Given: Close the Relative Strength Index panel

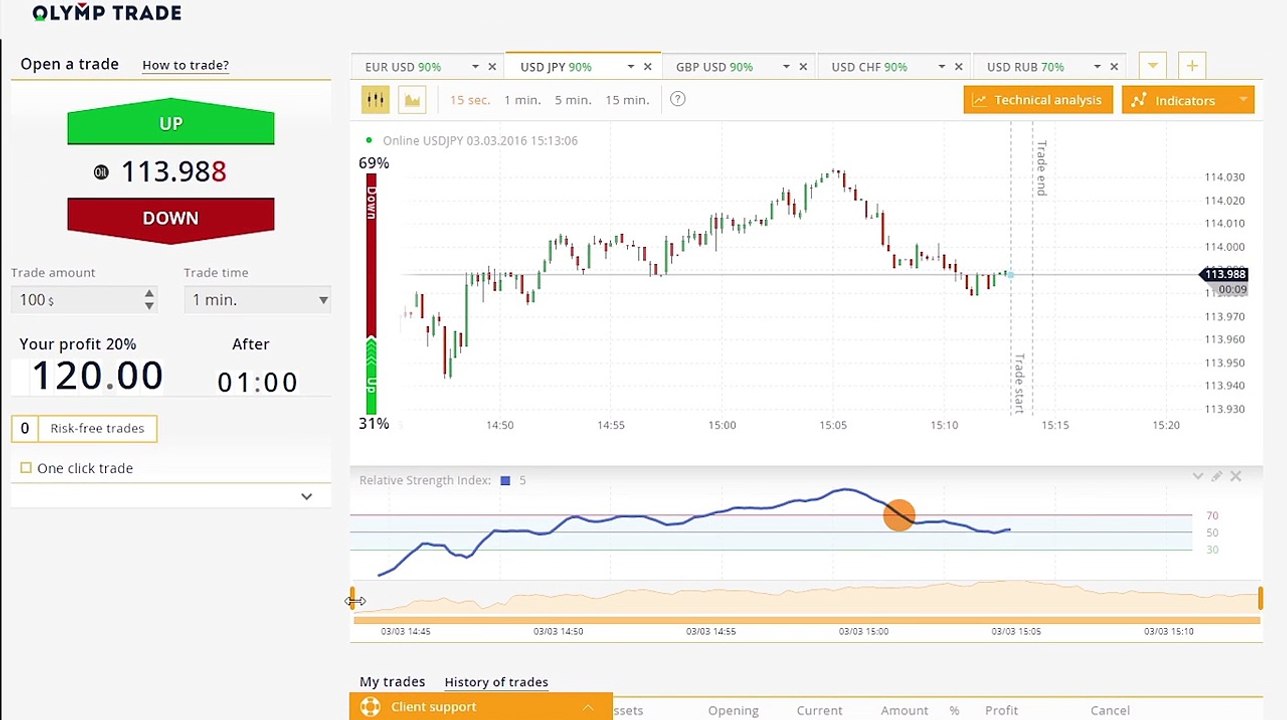Looking at the screenshot, I should click(1236, 476).
